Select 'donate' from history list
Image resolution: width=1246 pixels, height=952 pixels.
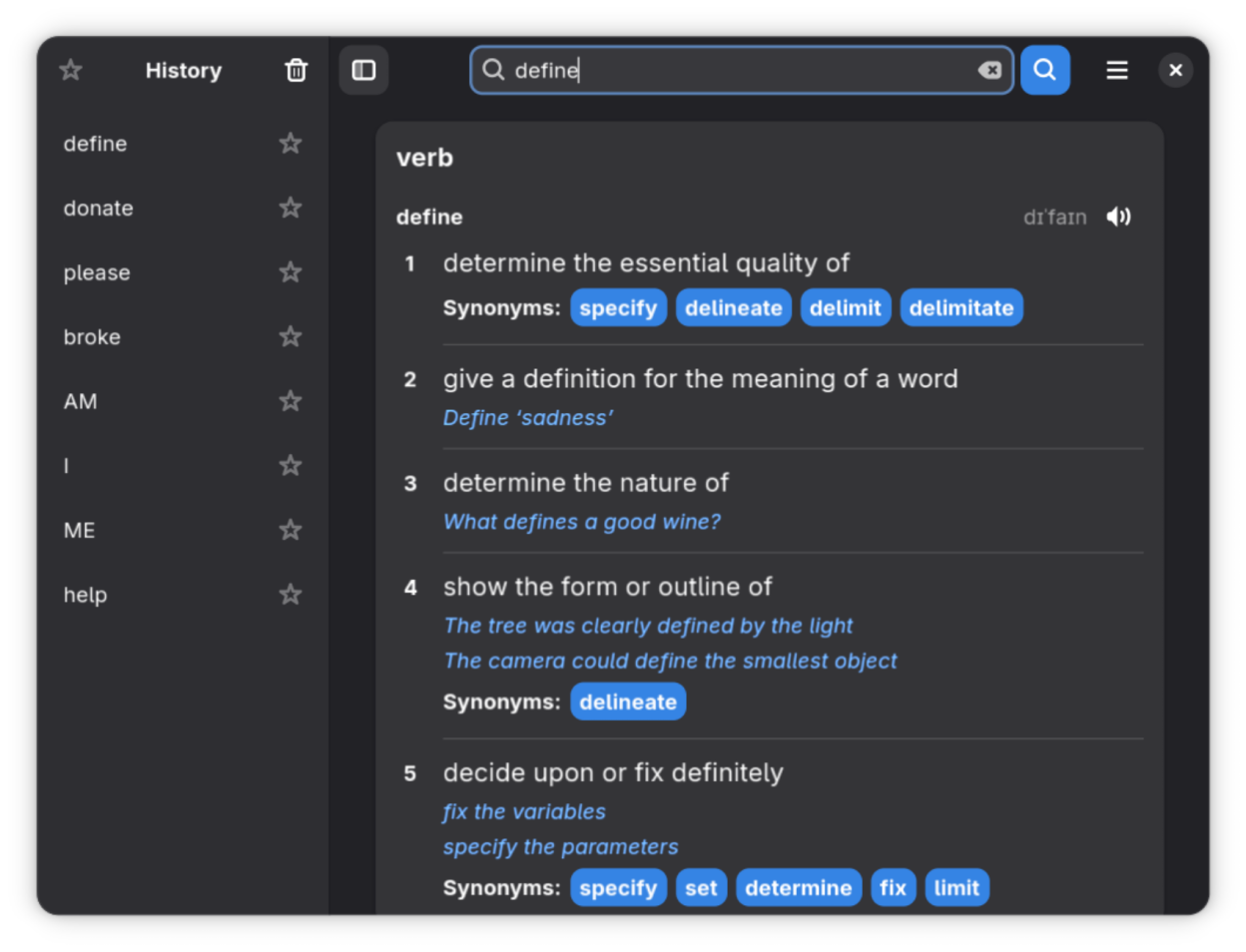coord(99,209)
